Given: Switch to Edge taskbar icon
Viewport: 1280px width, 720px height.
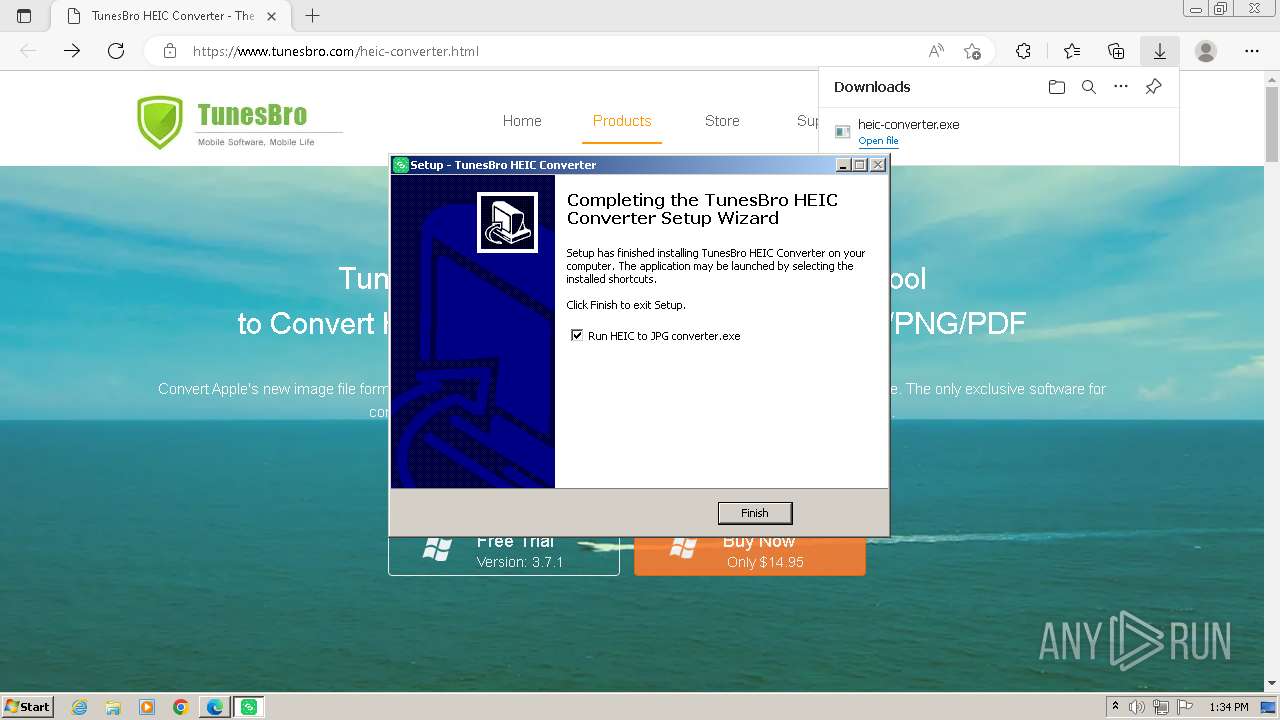Looking at the screenshot, I should 215,707.
